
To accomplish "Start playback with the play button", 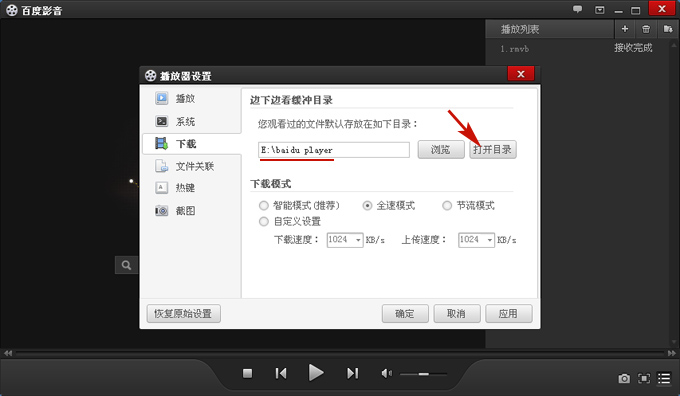I will point(316,373).
